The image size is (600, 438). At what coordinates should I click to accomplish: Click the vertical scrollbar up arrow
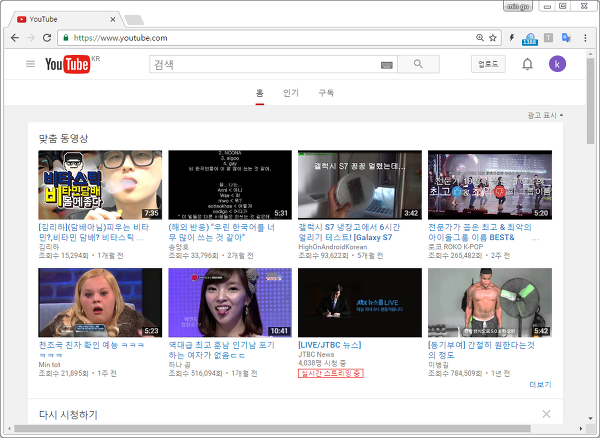(x=591, y=55)
